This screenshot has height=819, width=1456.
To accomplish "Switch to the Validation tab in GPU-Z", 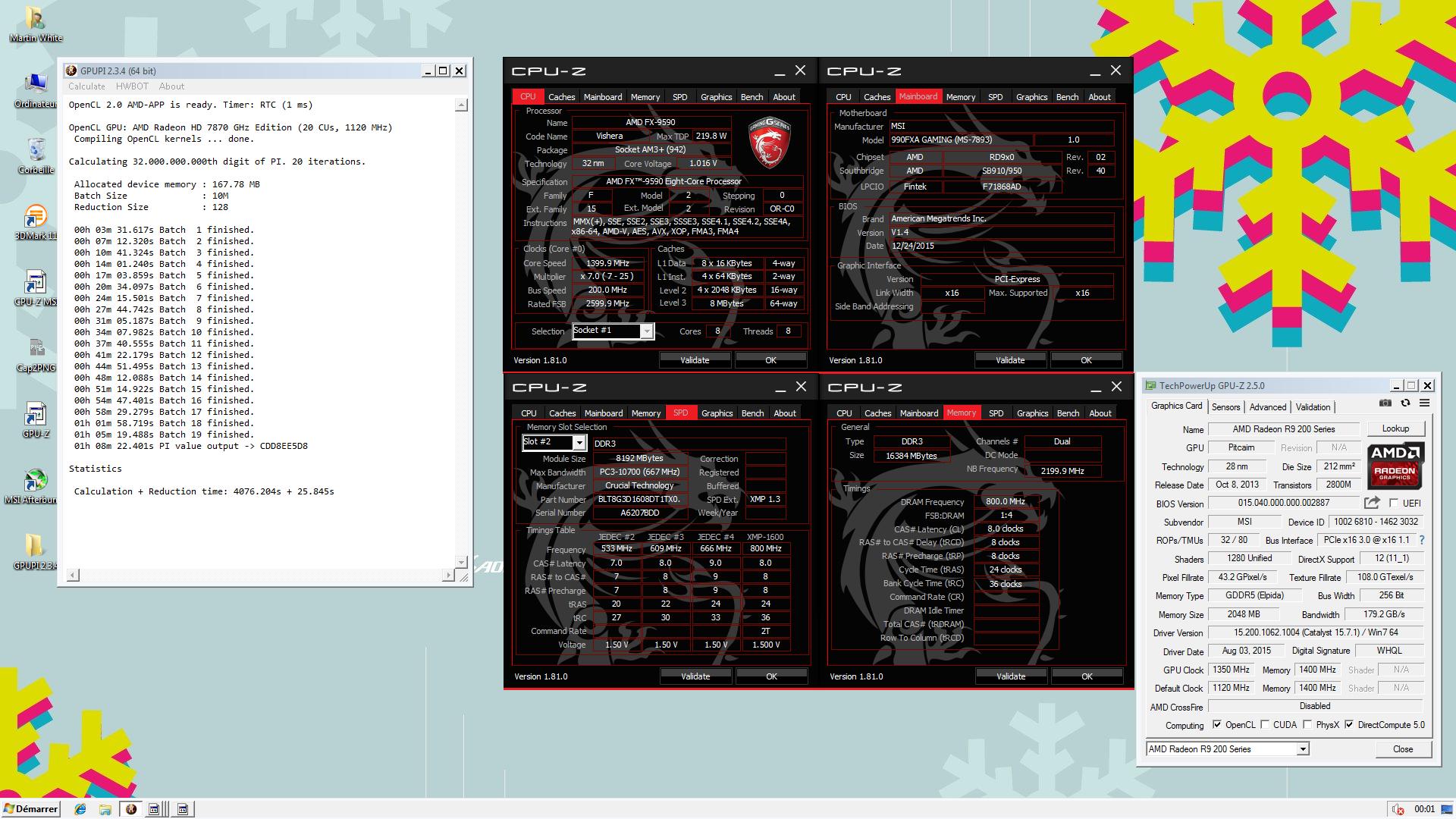I will tap(1313, 407).
